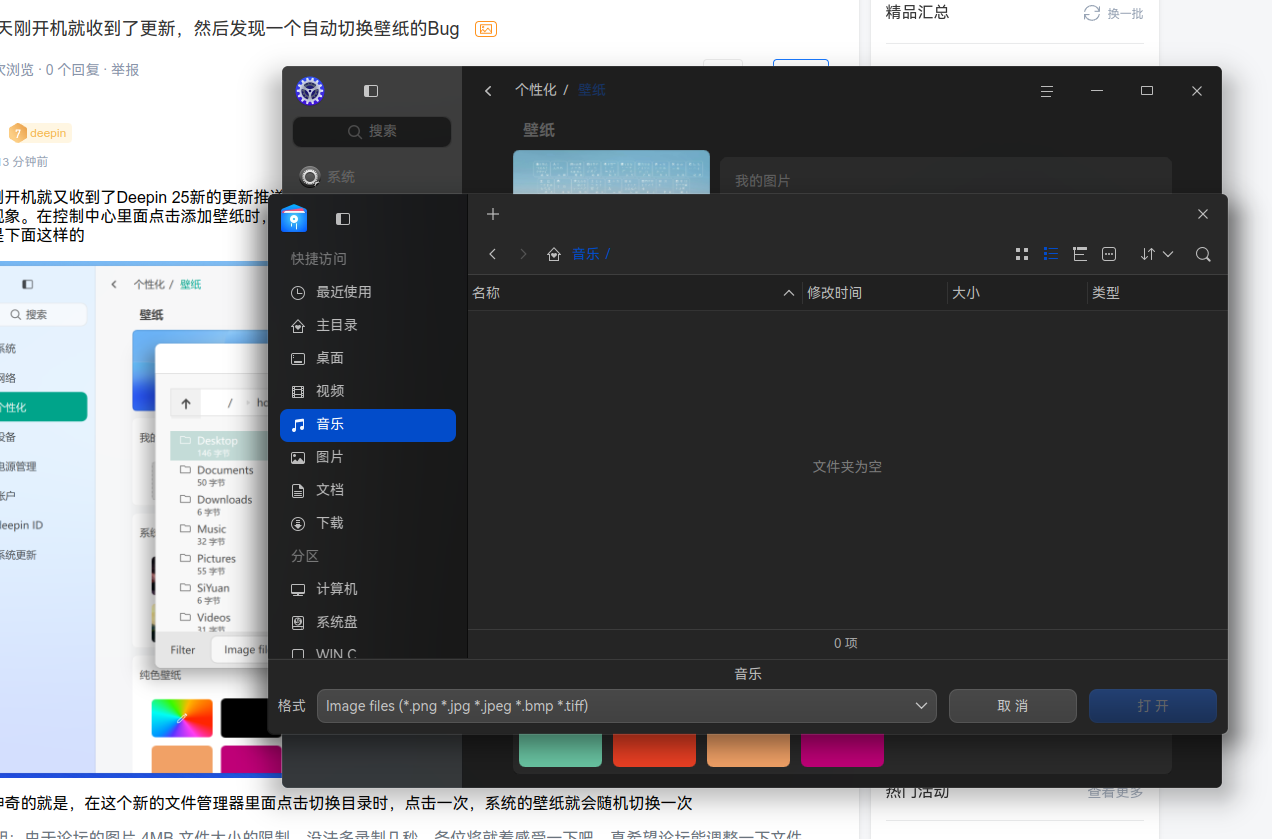Open the view options icon with three dots
The height and width of the screenshot is (839, 1272).
1109,254
